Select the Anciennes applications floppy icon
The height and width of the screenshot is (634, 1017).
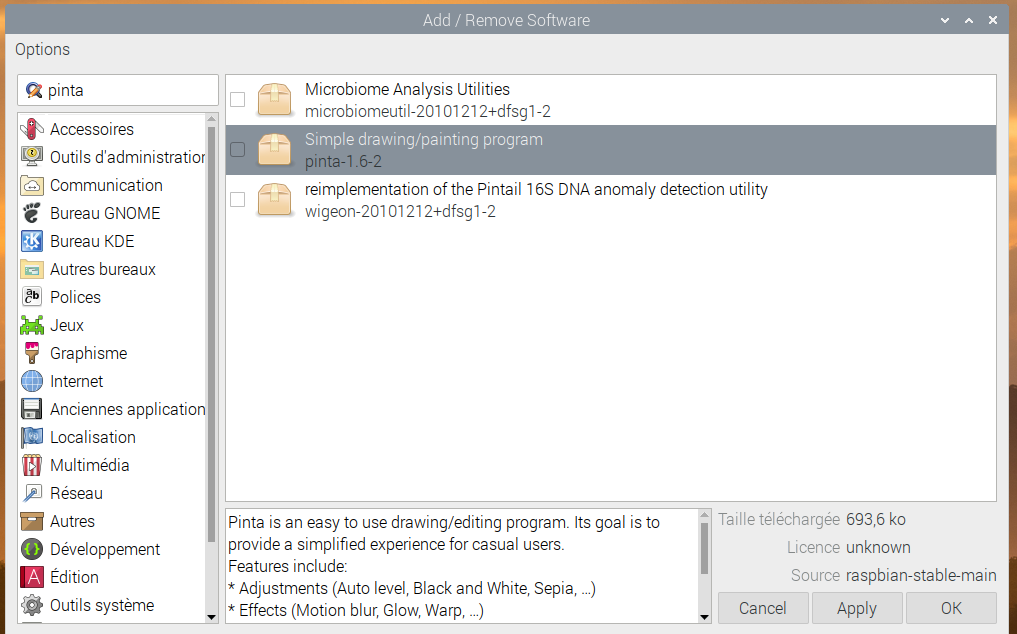32,409
